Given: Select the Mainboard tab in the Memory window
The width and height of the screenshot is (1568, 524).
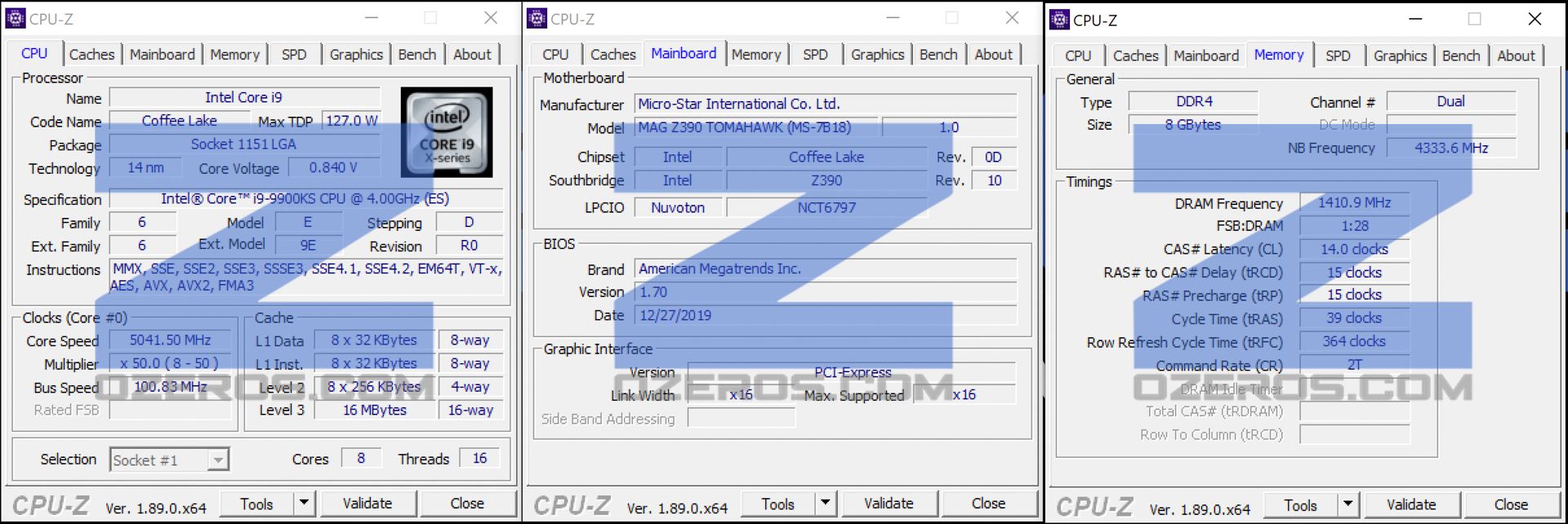Looking at the screenshot, I should coord(1206,56).
